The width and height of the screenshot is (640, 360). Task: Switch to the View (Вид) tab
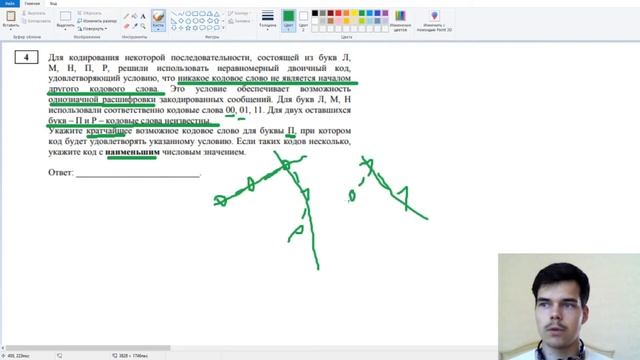pyautogui.click(x=53, y=3)
